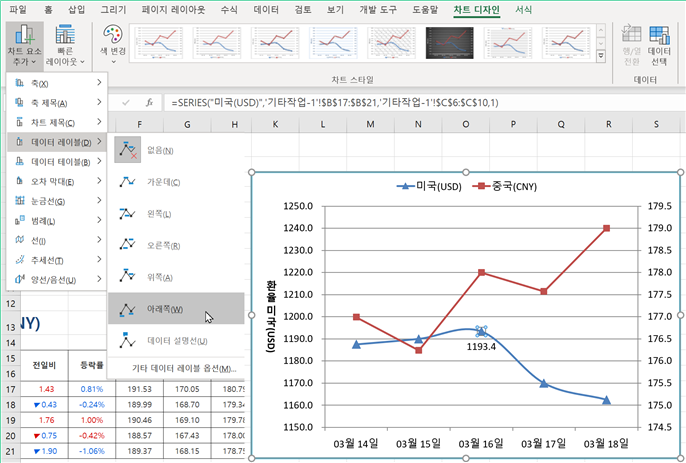Click the 전일비 header cell
686x463 pixels.
[44, 365]
